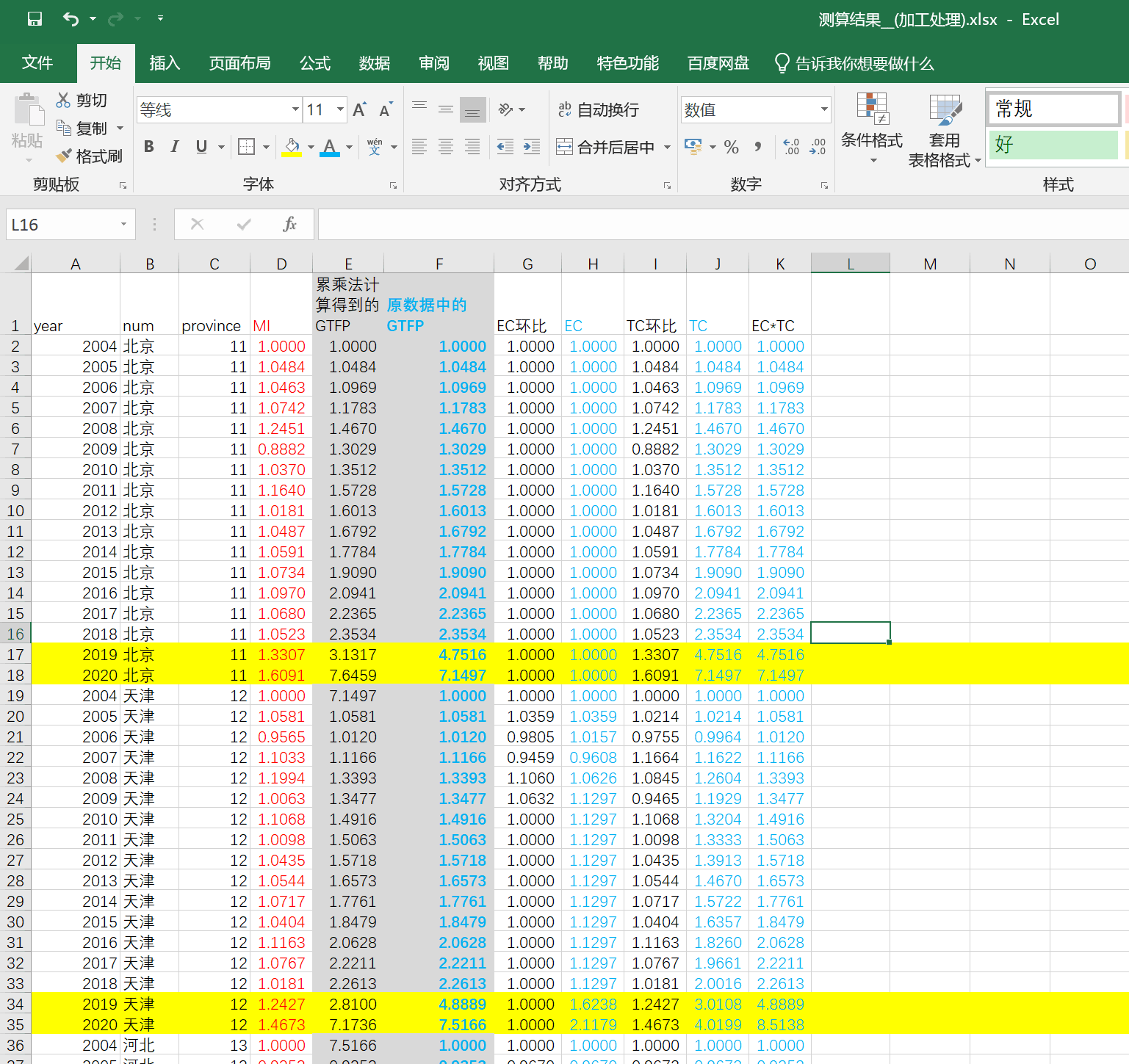Click the increase font size icon

click(x=359, y=110)
